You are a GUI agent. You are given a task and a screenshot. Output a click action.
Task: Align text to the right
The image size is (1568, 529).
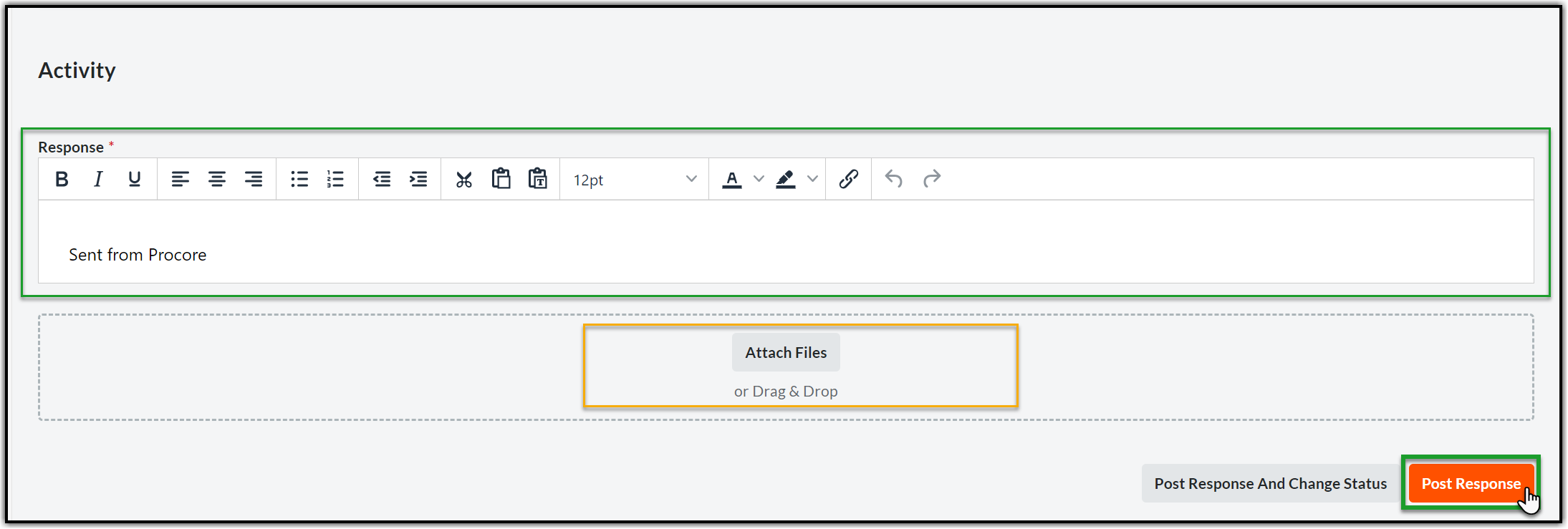(x=254, y=179)
